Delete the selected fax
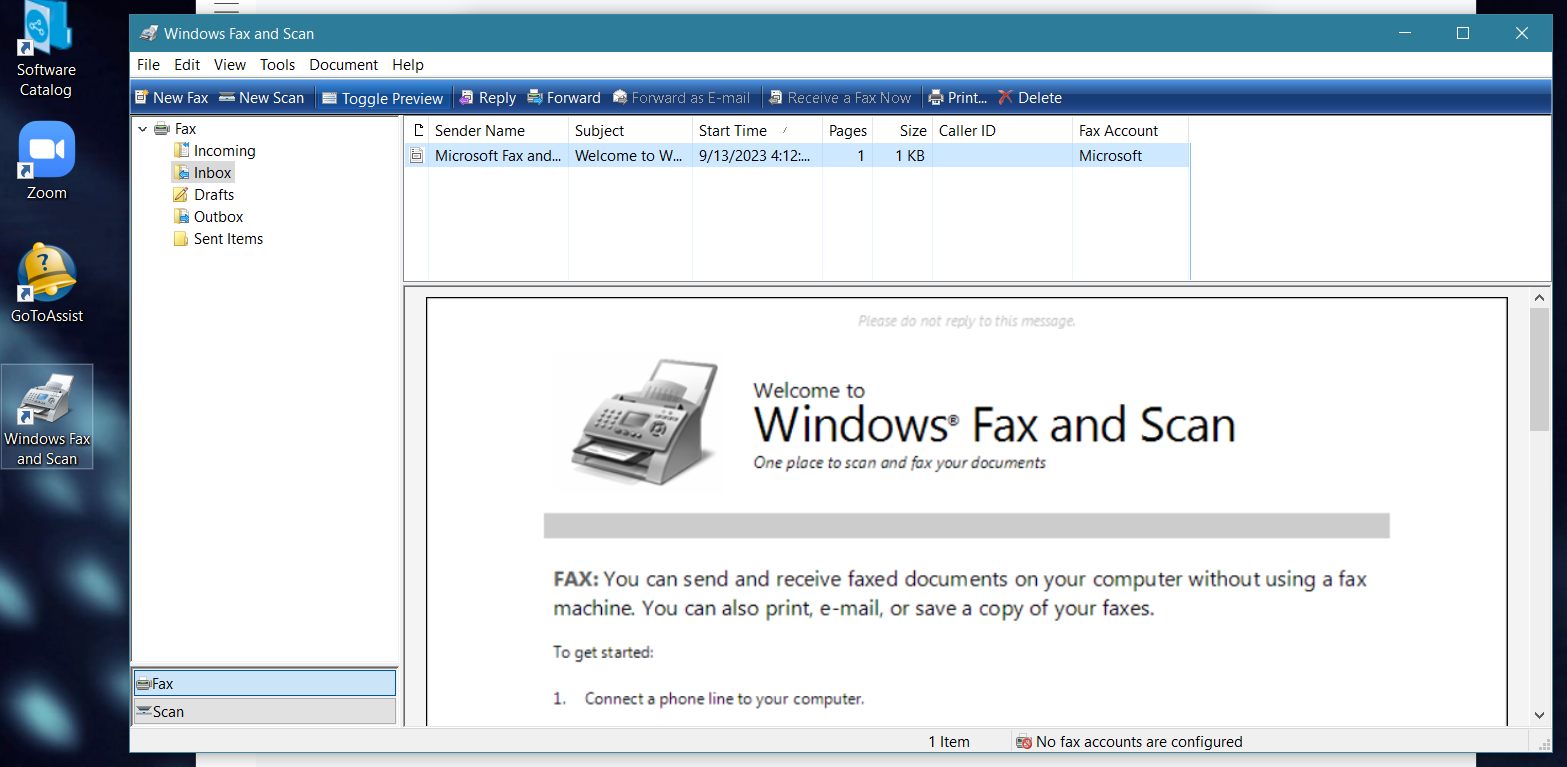The width and height of the screenshot is (1567, 767). point(1029,98)
